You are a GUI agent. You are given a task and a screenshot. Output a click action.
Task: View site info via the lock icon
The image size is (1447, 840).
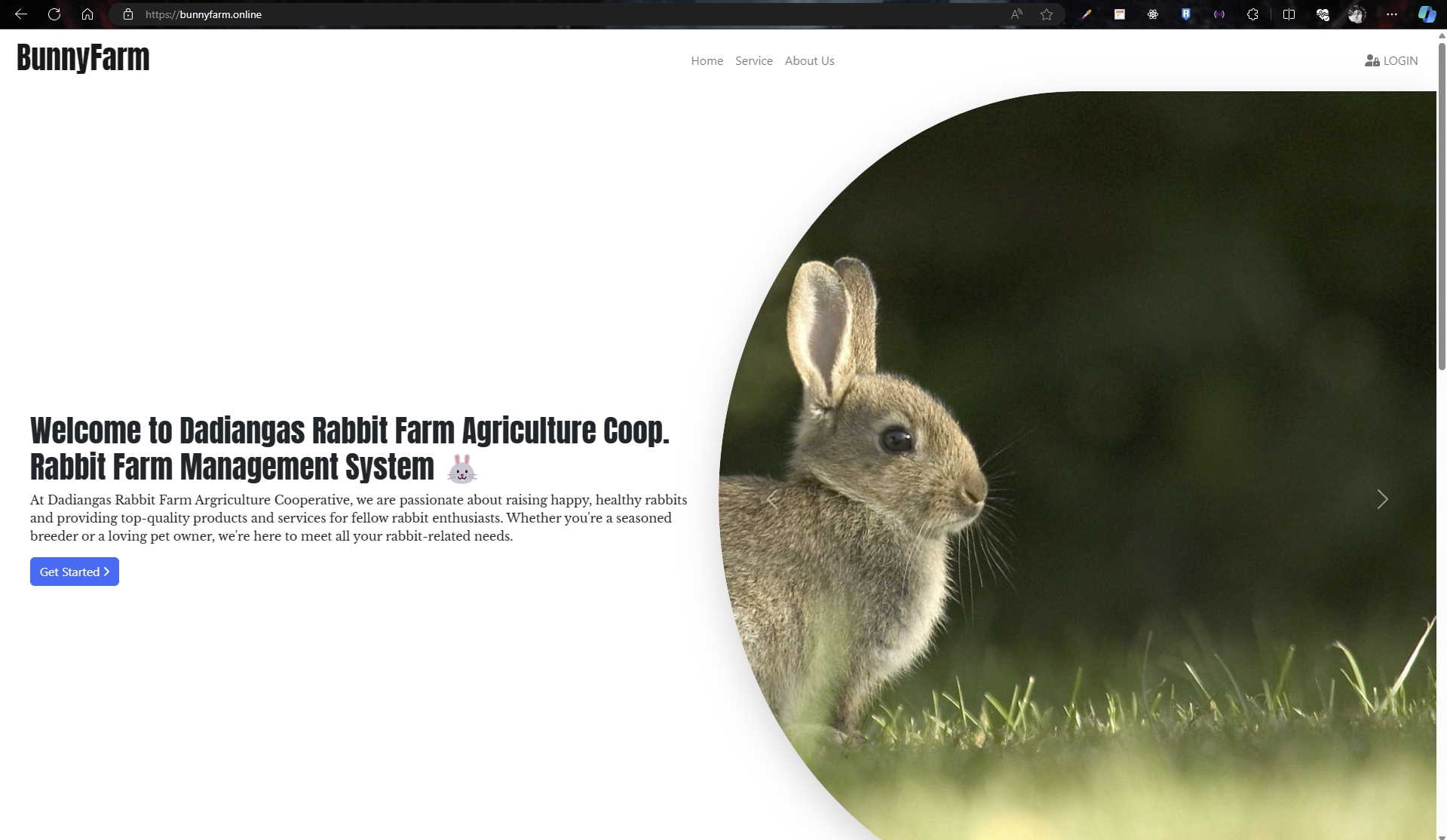(x=128, y=14)
